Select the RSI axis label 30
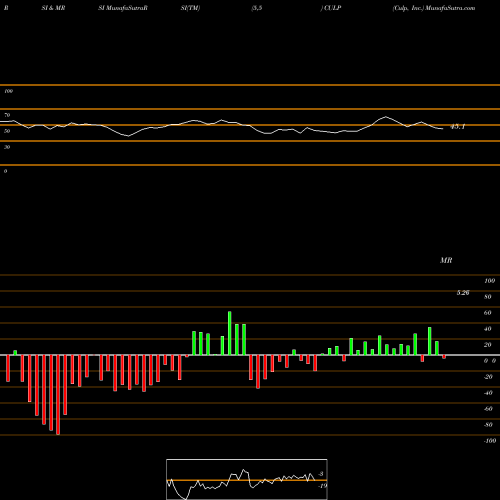The height and width of the screenshot is (500, 500). pyautogui.click(x=7, y=147)
